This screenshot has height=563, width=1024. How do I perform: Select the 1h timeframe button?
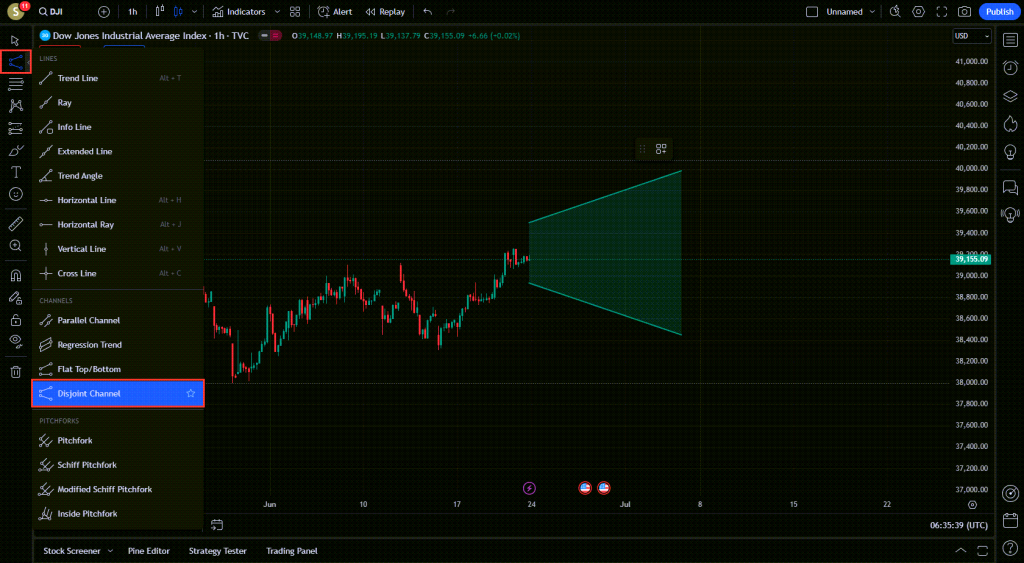pyautogui.click(x=133, y=12)
